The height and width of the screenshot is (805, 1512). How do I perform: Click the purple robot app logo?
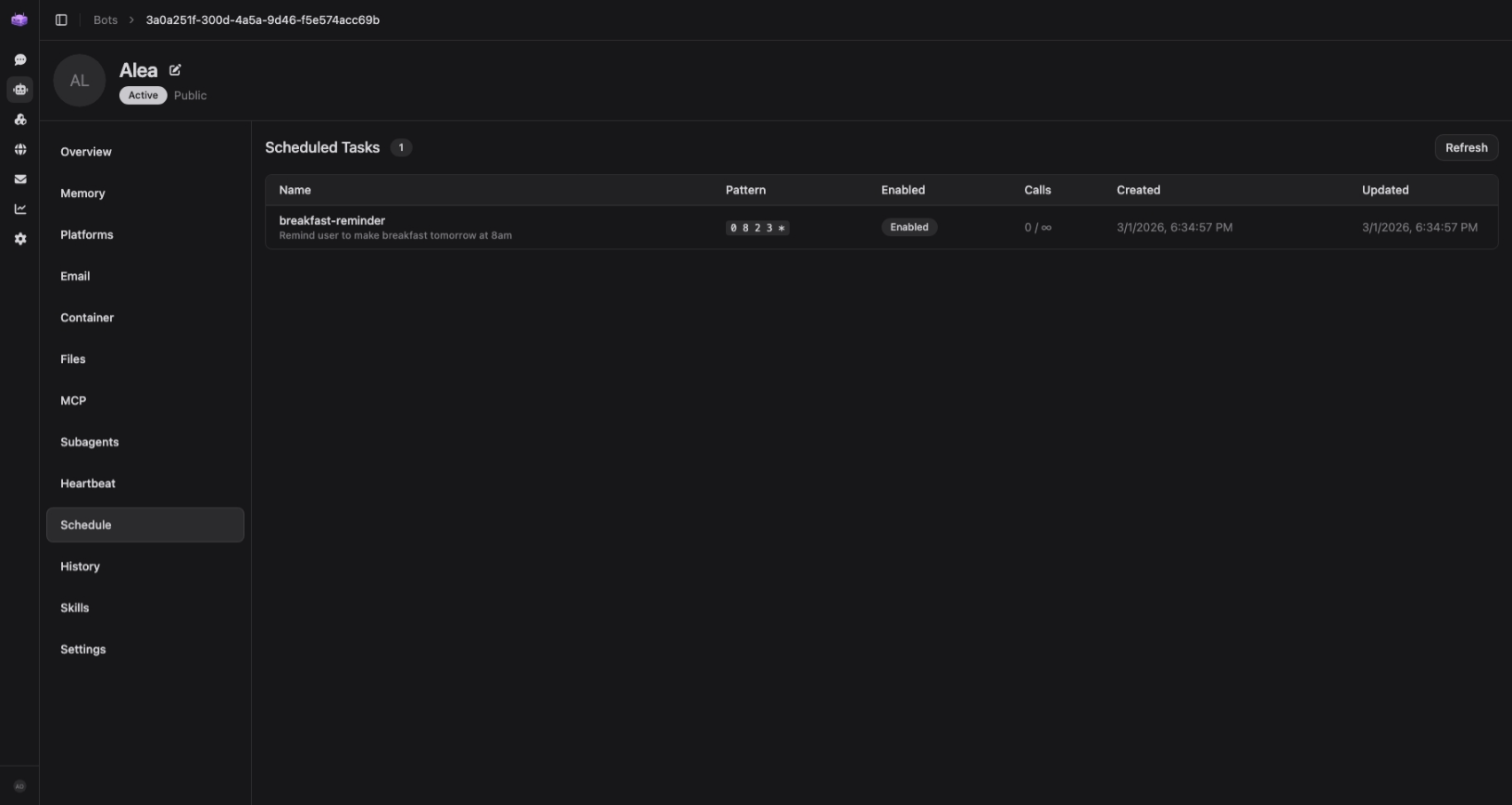(20, 20)
